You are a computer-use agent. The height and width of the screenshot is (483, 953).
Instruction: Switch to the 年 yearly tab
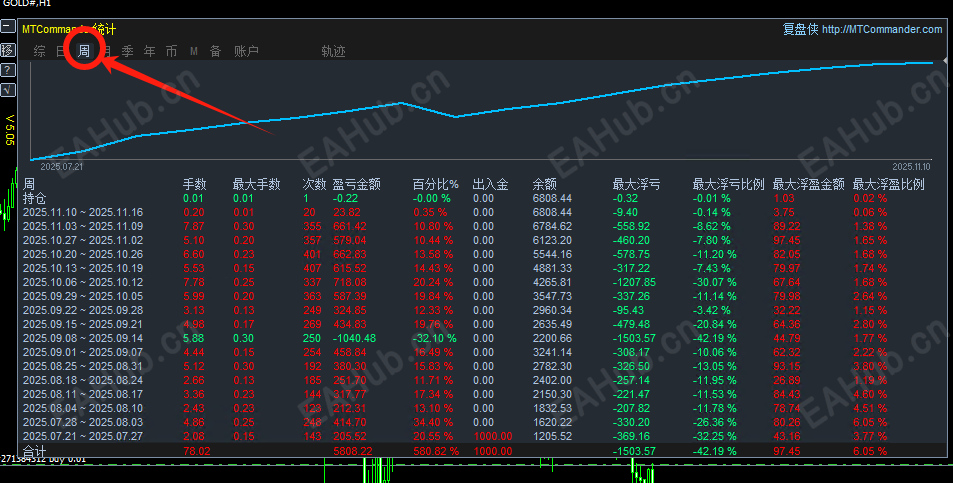[150, 51]
